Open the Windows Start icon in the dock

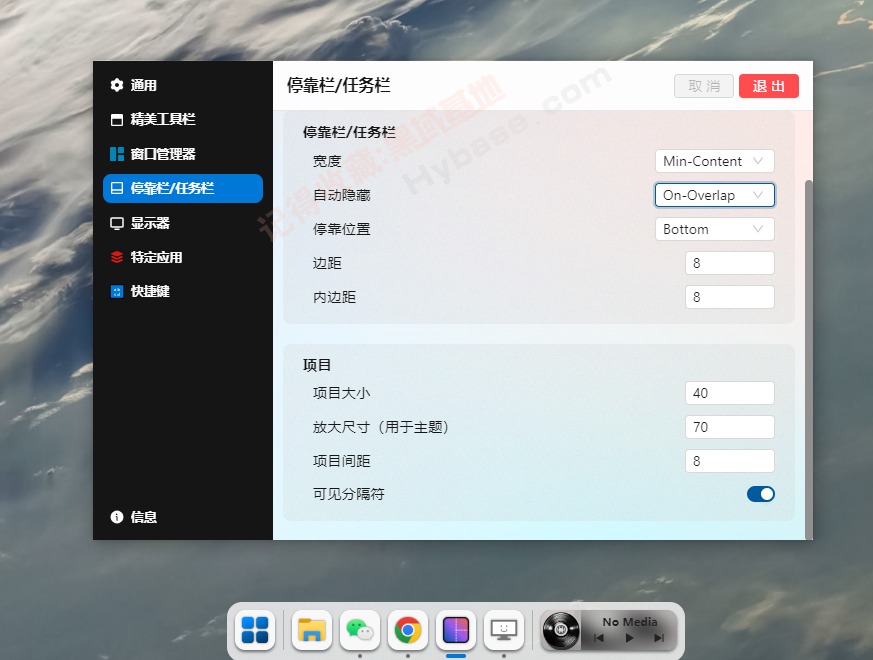tap(255, 630)
